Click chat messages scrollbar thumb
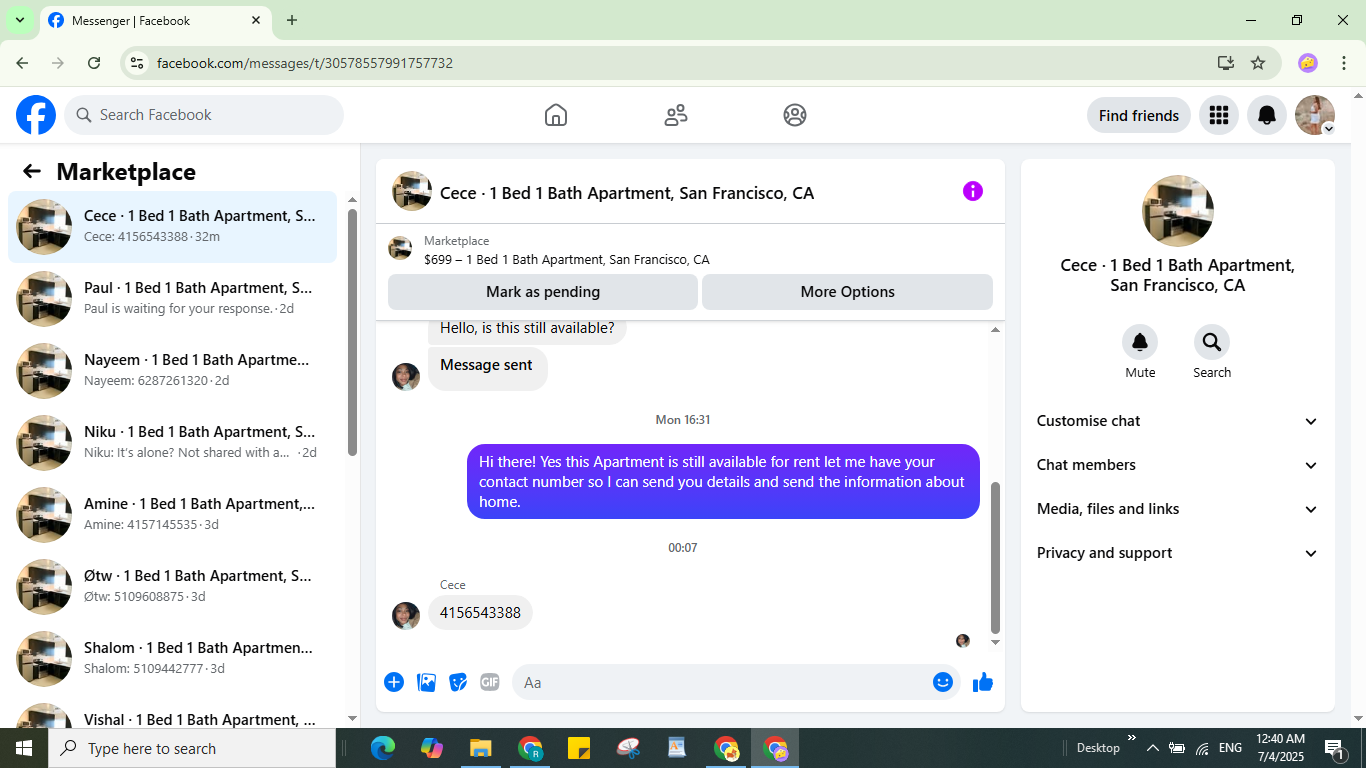Screen dimensions: 1366x768 (x=995, y=558)
